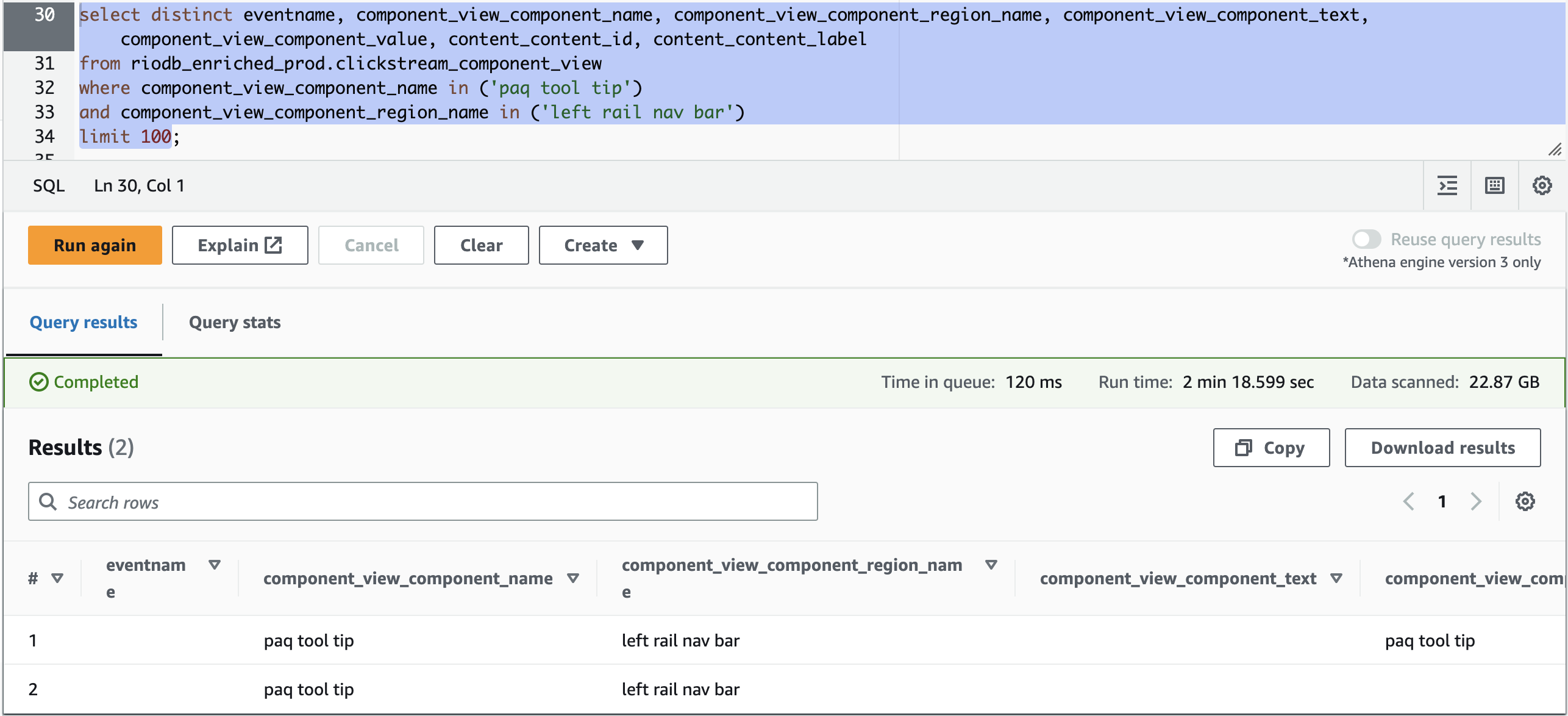The width and height of the screenshot is (1568, 716).
Task: Click the copy icon next to Copy
Action: [1244, 447]
